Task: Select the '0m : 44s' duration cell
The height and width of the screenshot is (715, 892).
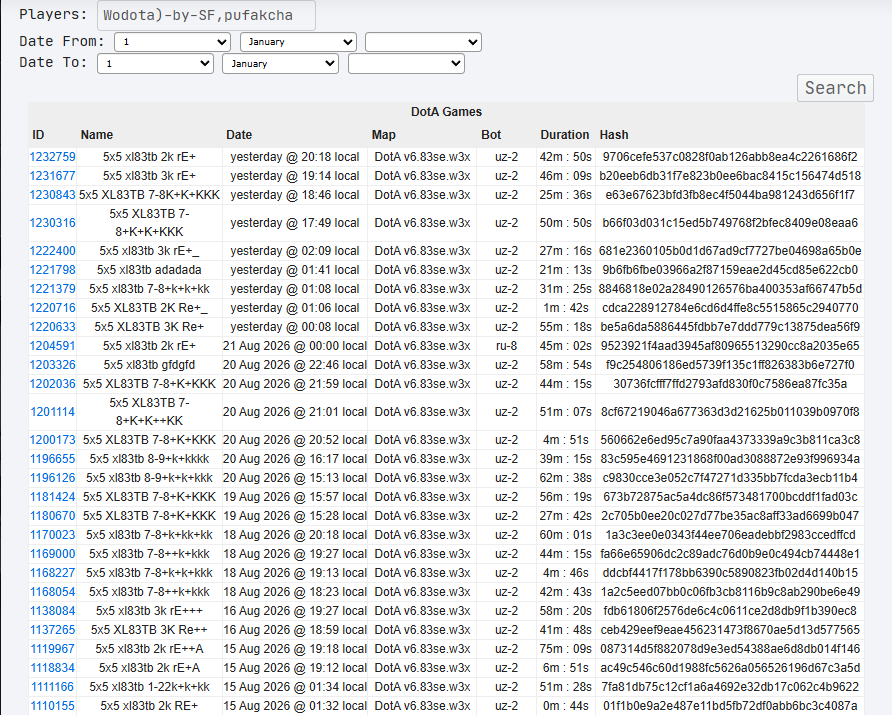Action: 565,706
